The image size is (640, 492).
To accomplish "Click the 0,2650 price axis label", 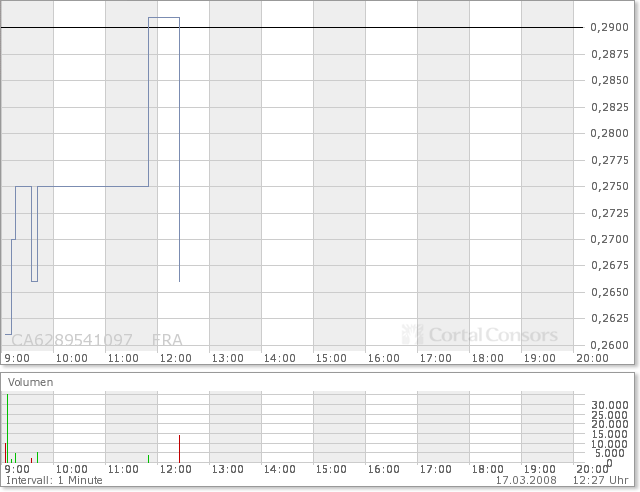I will (x=609, y=292).
